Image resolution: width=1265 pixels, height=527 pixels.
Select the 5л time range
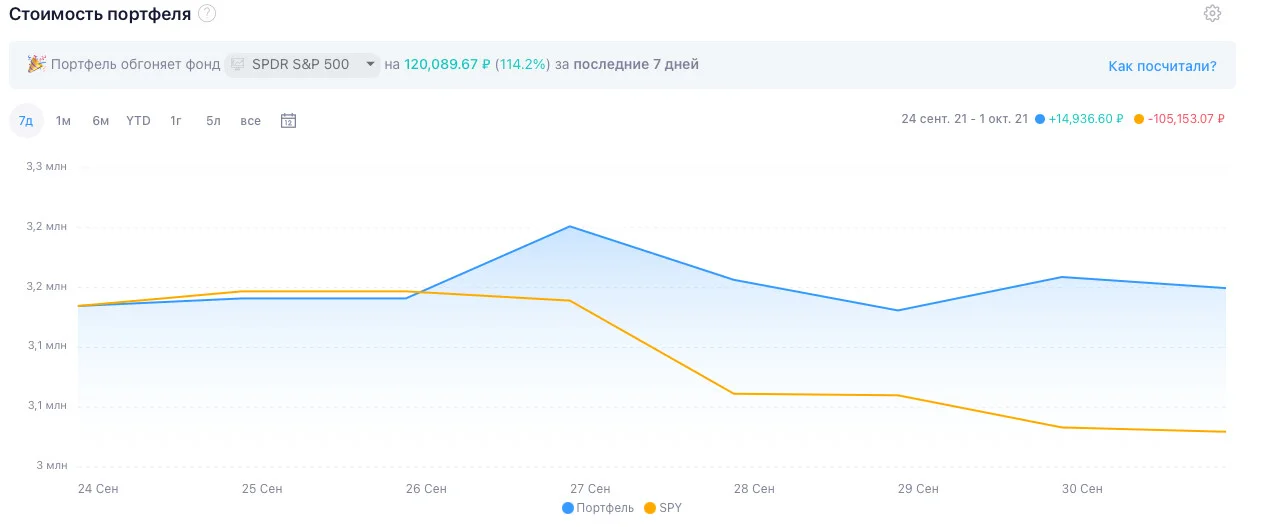213,121
